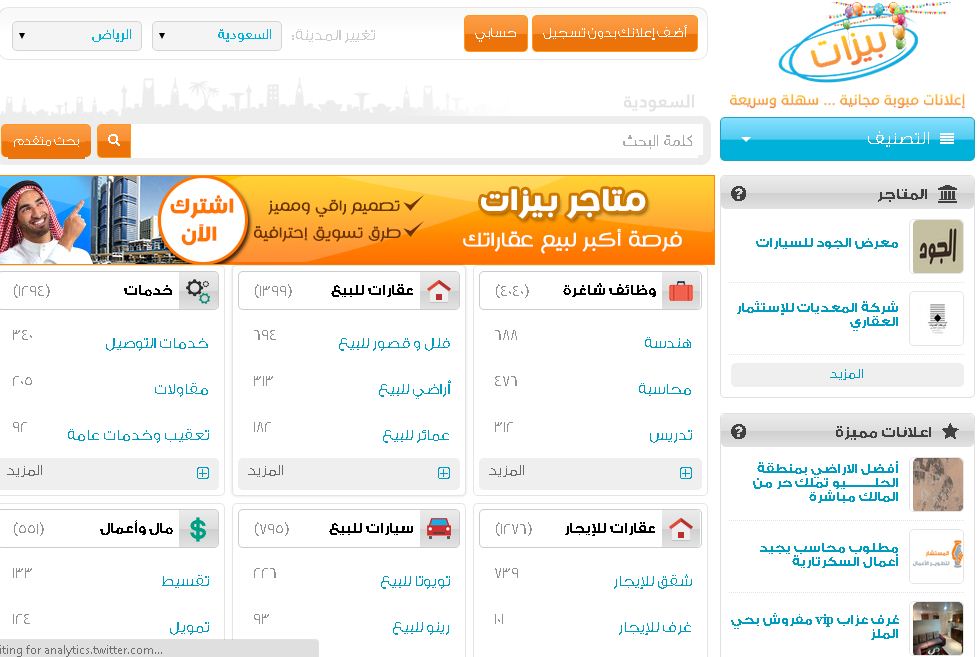Open أراضي للبيع category
Screen dimensions: 980x657
point(414,389)
